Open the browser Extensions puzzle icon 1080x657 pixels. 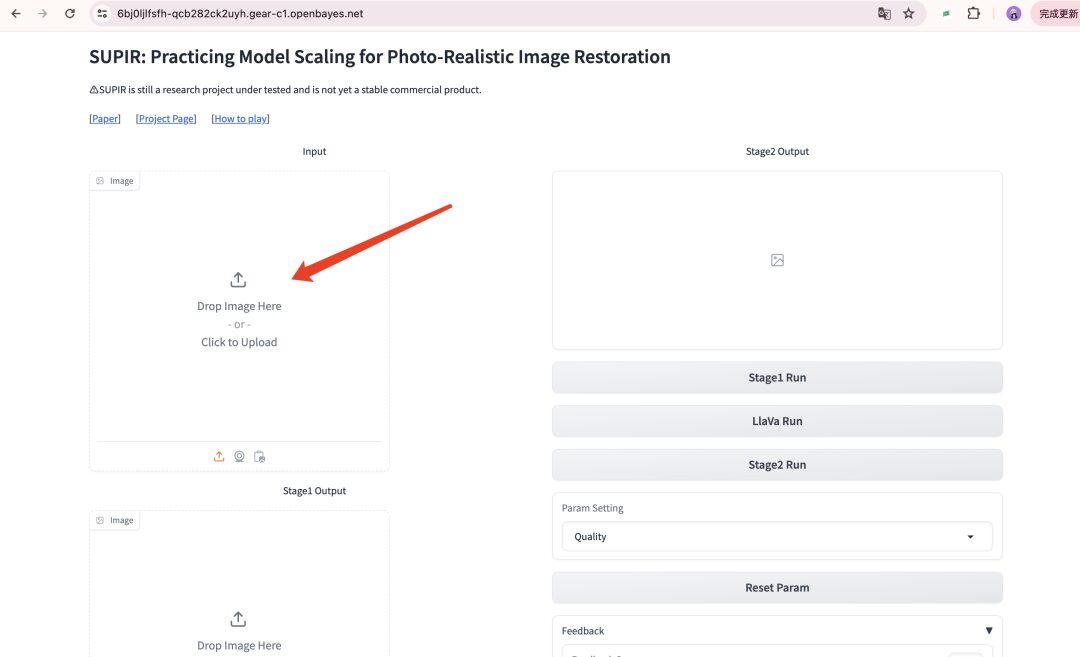pyautogui.click(x=973, y=14)
